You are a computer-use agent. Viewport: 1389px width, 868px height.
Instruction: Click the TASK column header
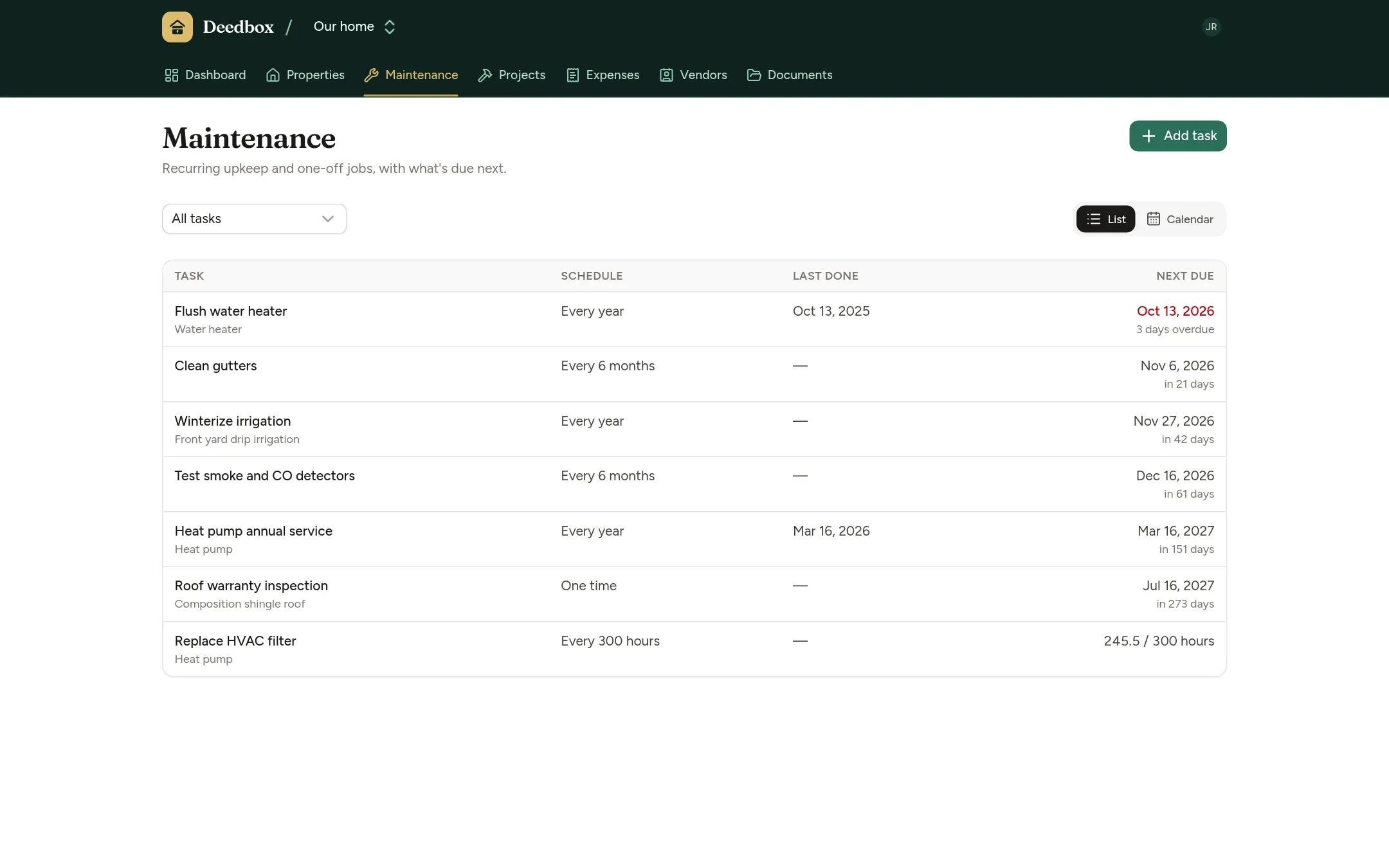click(189, 276)
